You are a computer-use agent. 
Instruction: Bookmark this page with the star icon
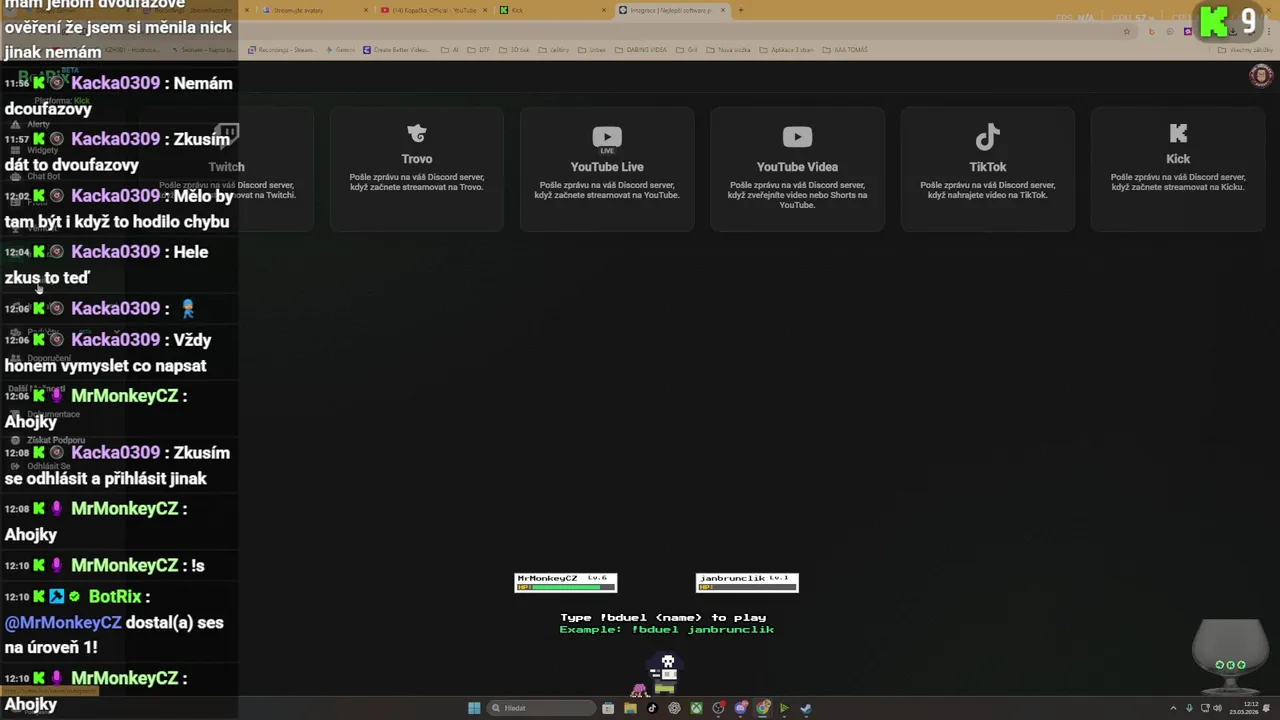click(1127, 31)
